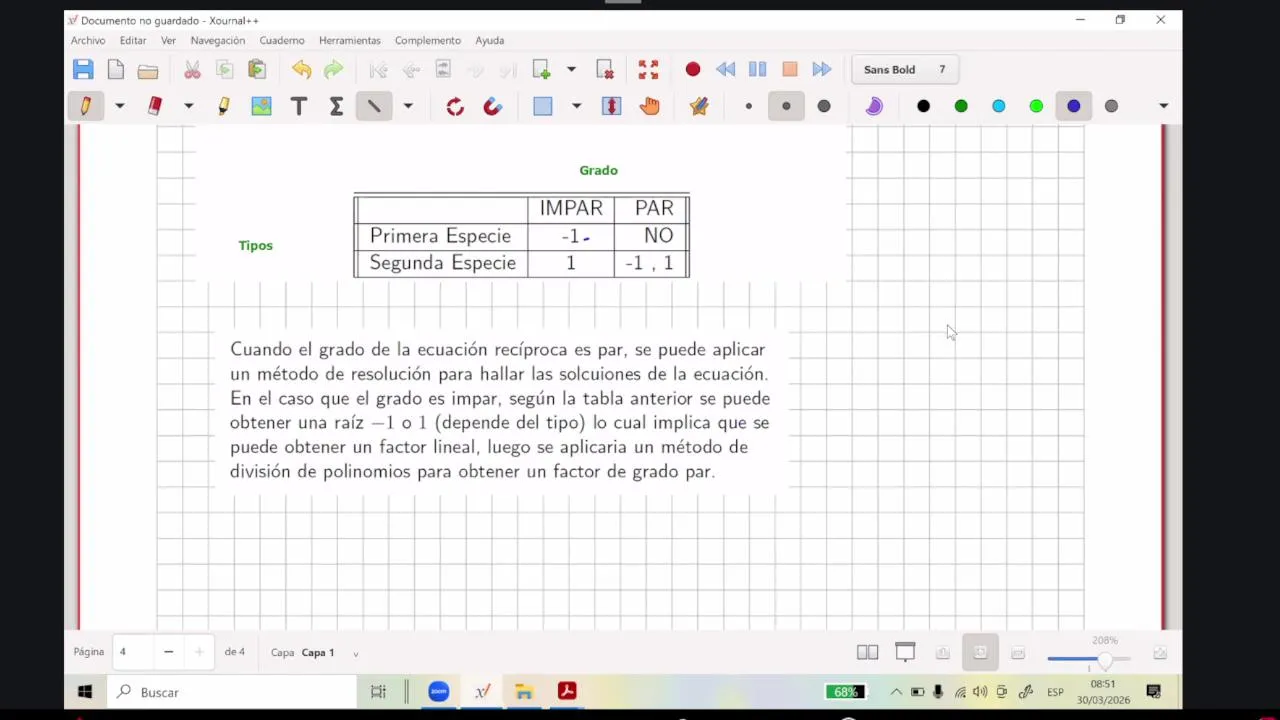Undo the last action
This screenshot has width=1280, height=720.
click(301, 70)
